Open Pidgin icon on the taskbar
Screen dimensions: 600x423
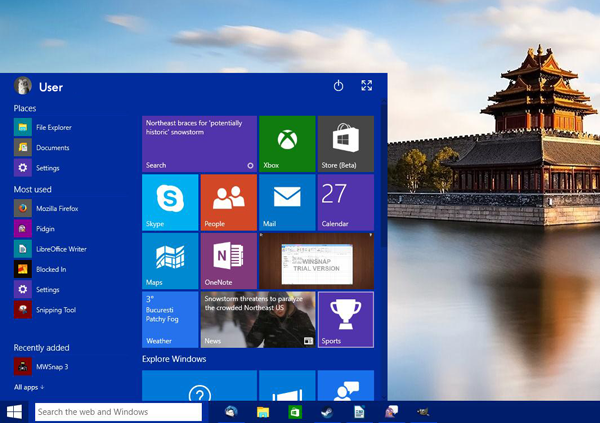point(391,412)
